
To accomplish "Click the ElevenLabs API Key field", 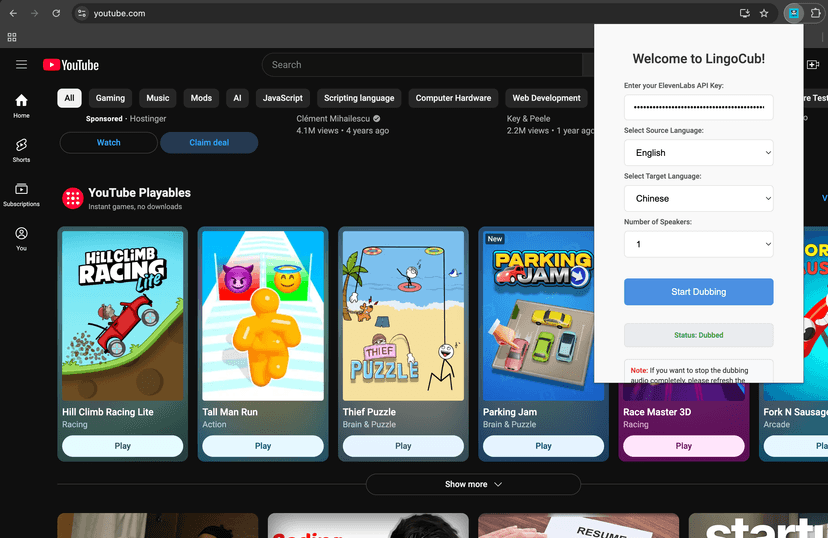I will point(699,107).
